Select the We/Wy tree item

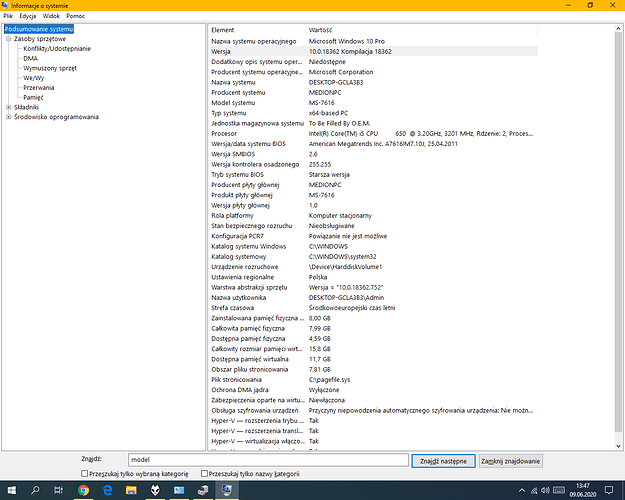pos(33,78)
